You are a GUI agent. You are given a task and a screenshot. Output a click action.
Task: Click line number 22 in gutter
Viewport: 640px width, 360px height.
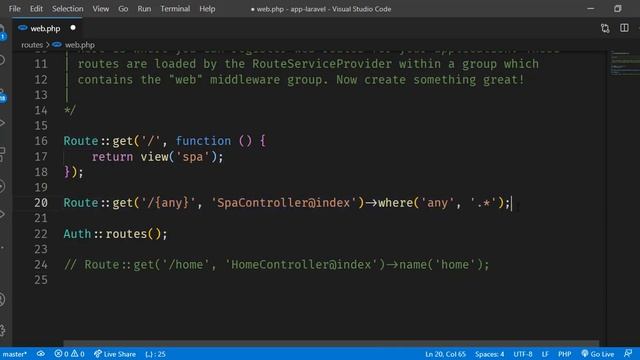click(x=41, y=234)
